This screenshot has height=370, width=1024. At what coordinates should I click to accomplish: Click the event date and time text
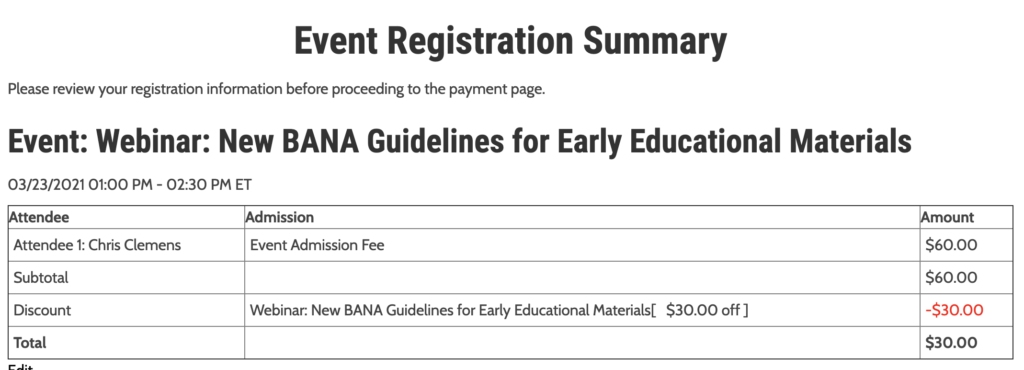pos(129,185)
